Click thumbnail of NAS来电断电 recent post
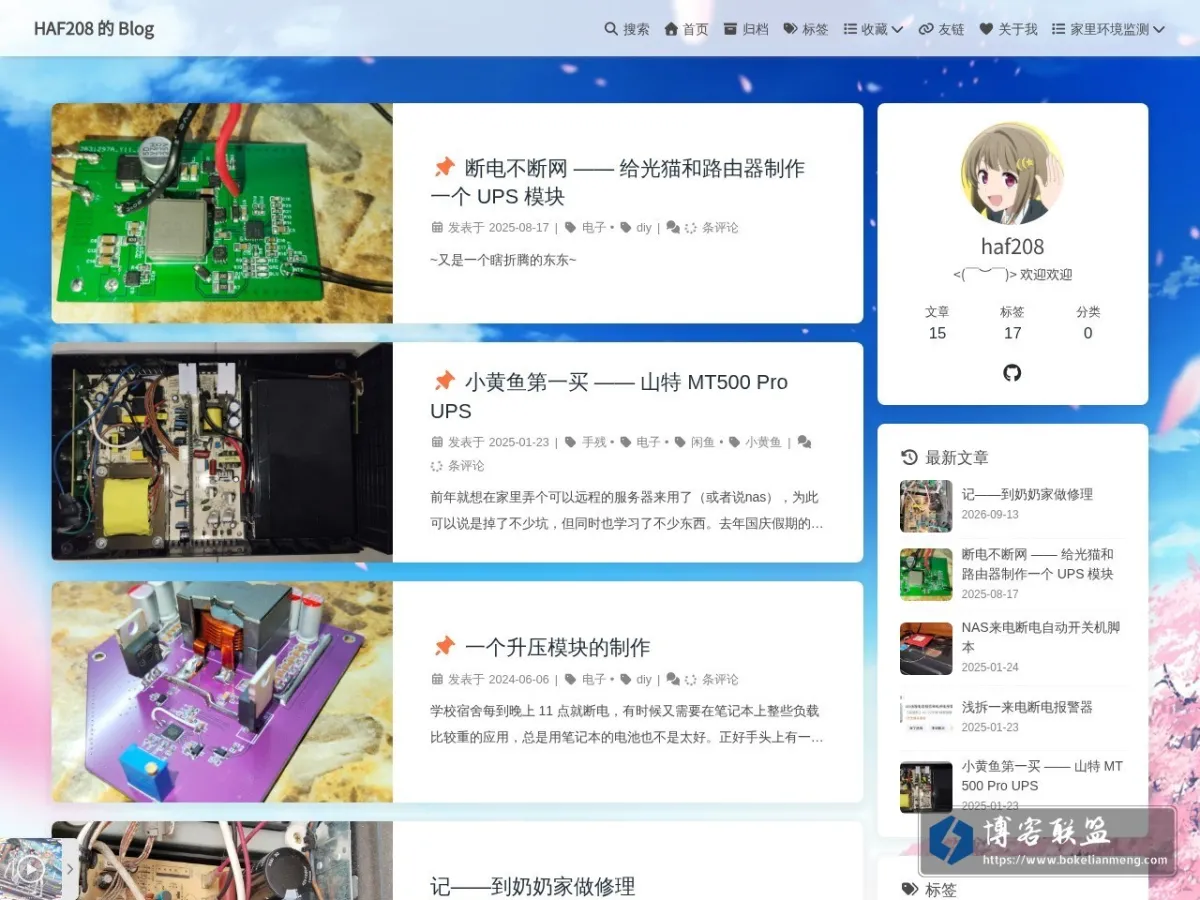 [x=926, y=648]
